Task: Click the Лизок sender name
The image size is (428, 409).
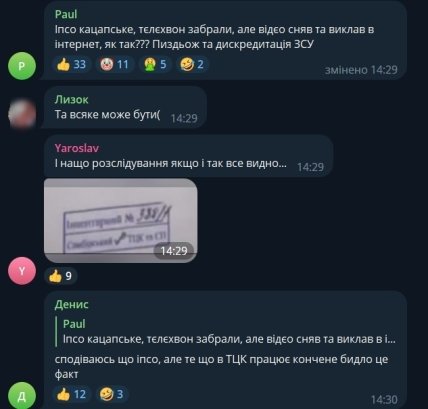Action: click(71, 100)
